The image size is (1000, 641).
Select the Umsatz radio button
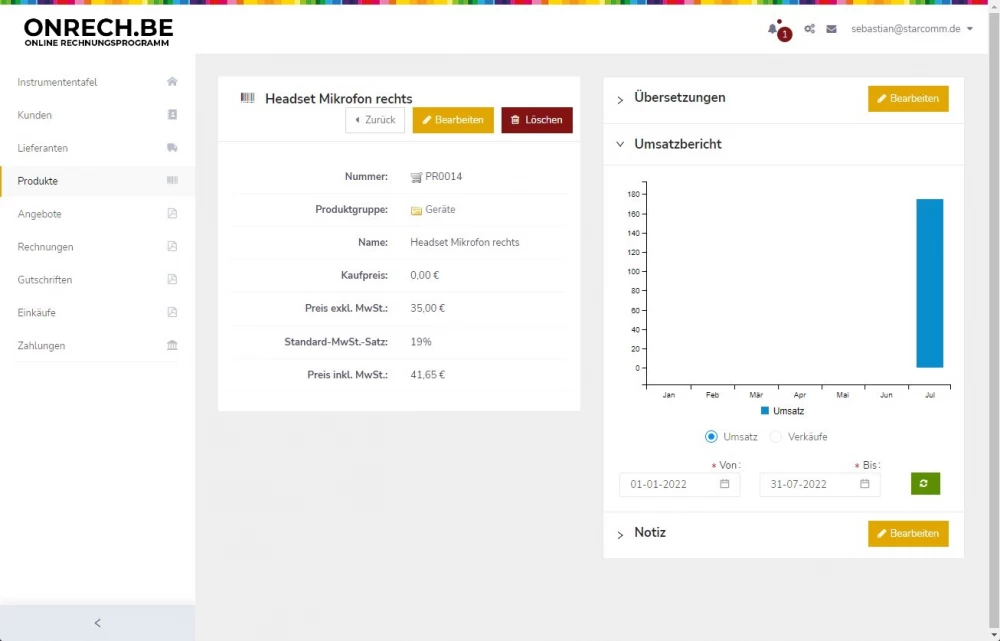click(x=711, y=436)
